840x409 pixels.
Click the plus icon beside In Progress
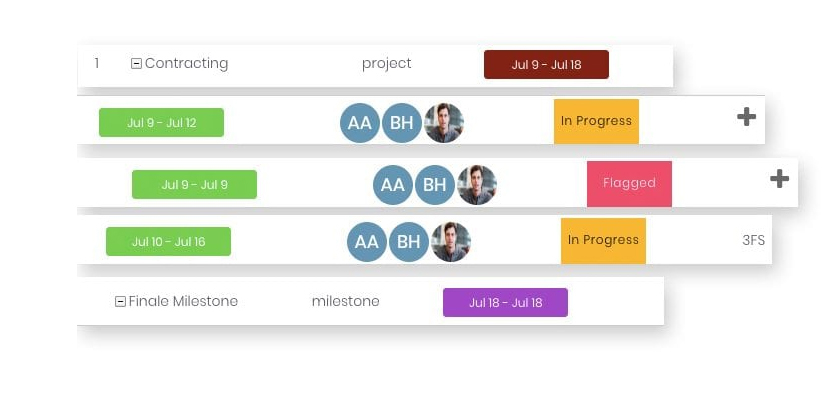pos(746,117)
